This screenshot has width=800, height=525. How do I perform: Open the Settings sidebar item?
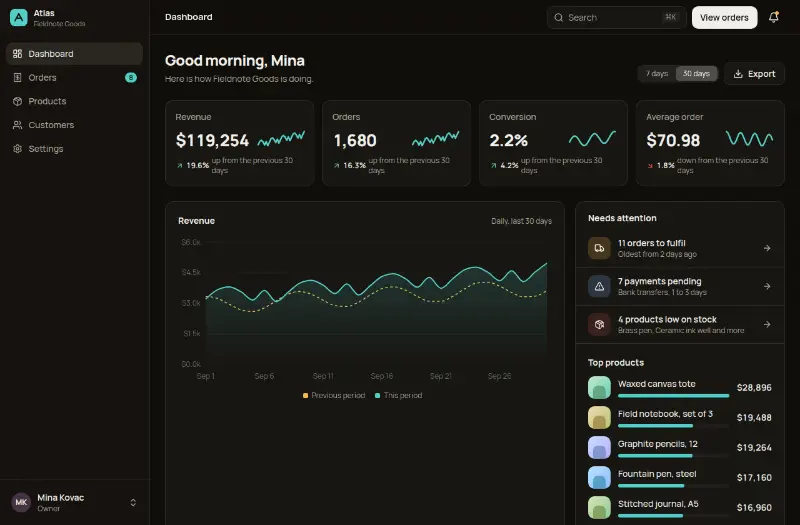74,148
